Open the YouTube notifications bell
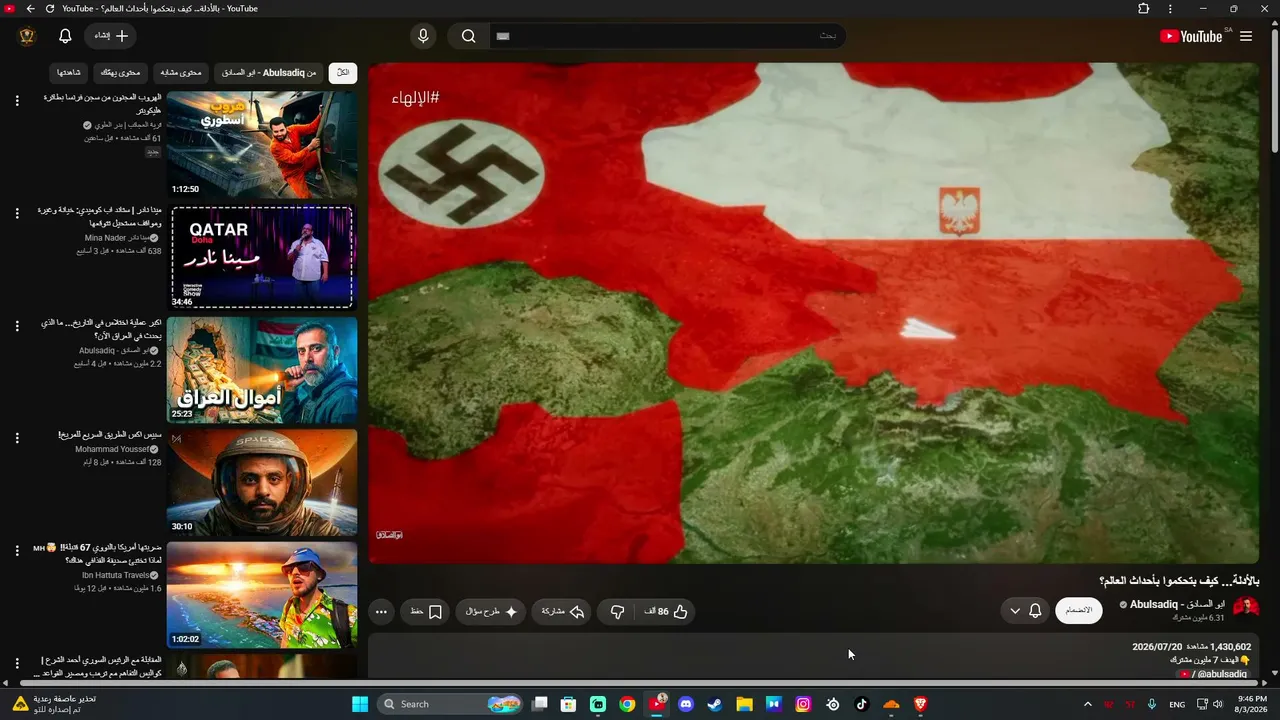Image resolution: width=1280 pixels, height=720 pixels. click(x=65, y=36)
